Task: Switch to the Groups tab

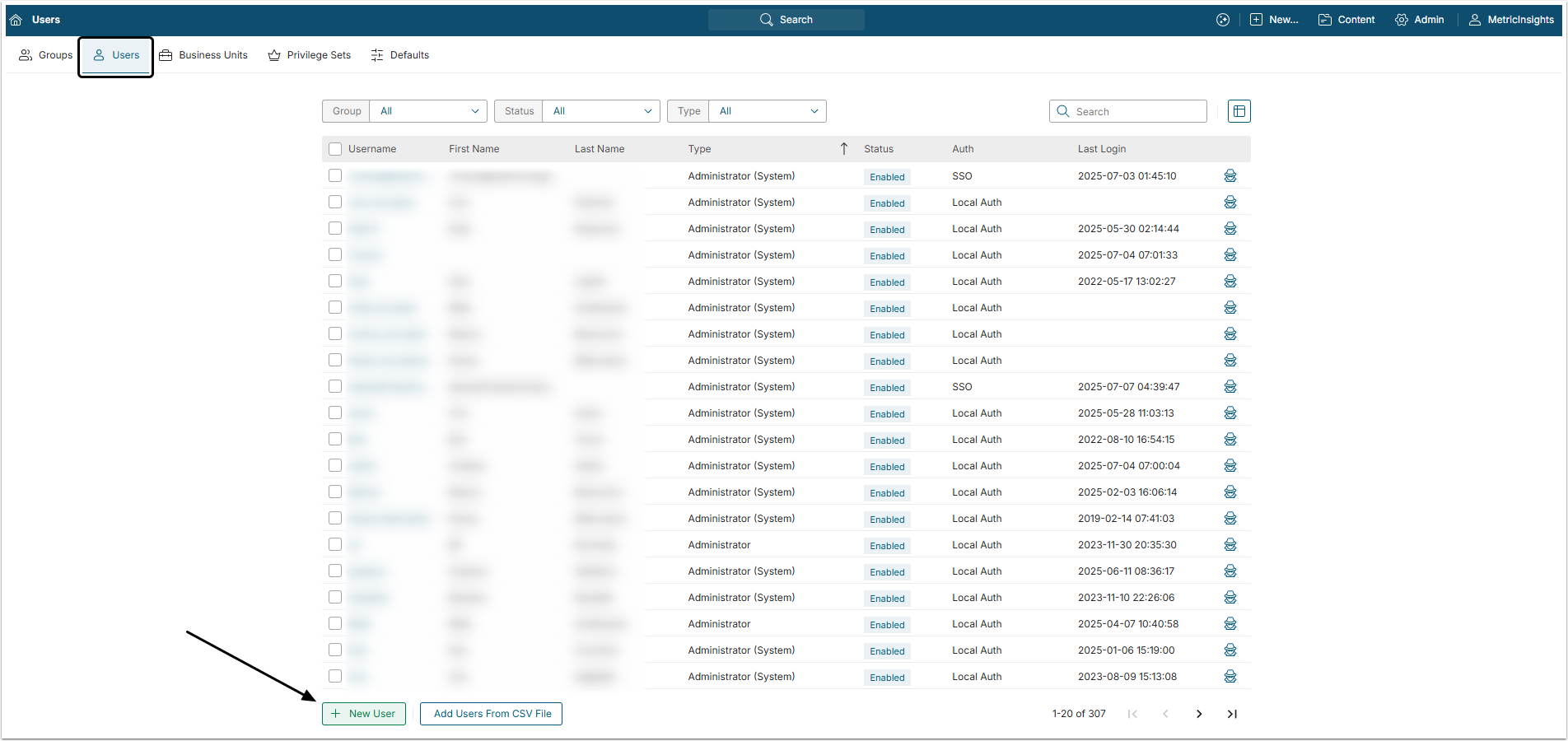Action: tap(46, 55)
